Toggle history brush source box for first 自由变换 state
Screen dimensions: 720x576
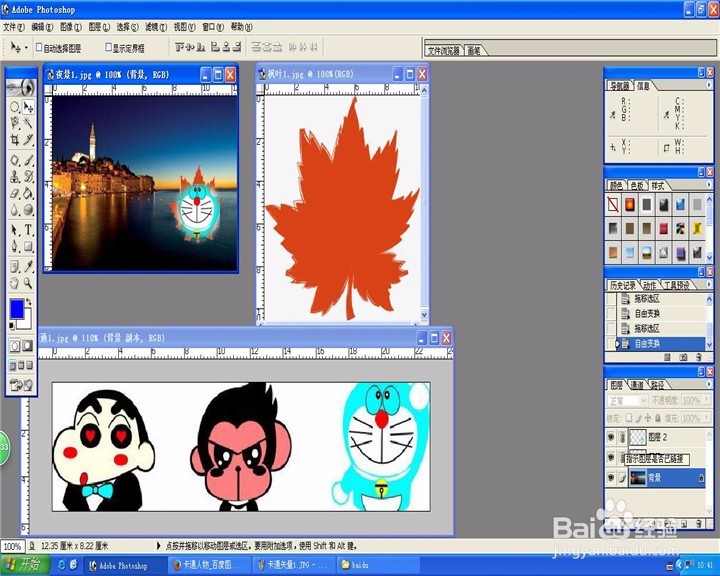click(611, 314)
